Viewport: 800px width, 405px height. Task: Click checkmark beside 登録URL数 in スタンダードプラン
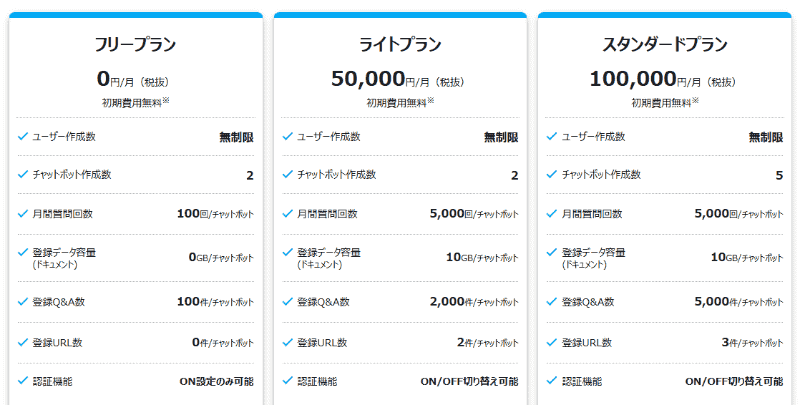553,342
